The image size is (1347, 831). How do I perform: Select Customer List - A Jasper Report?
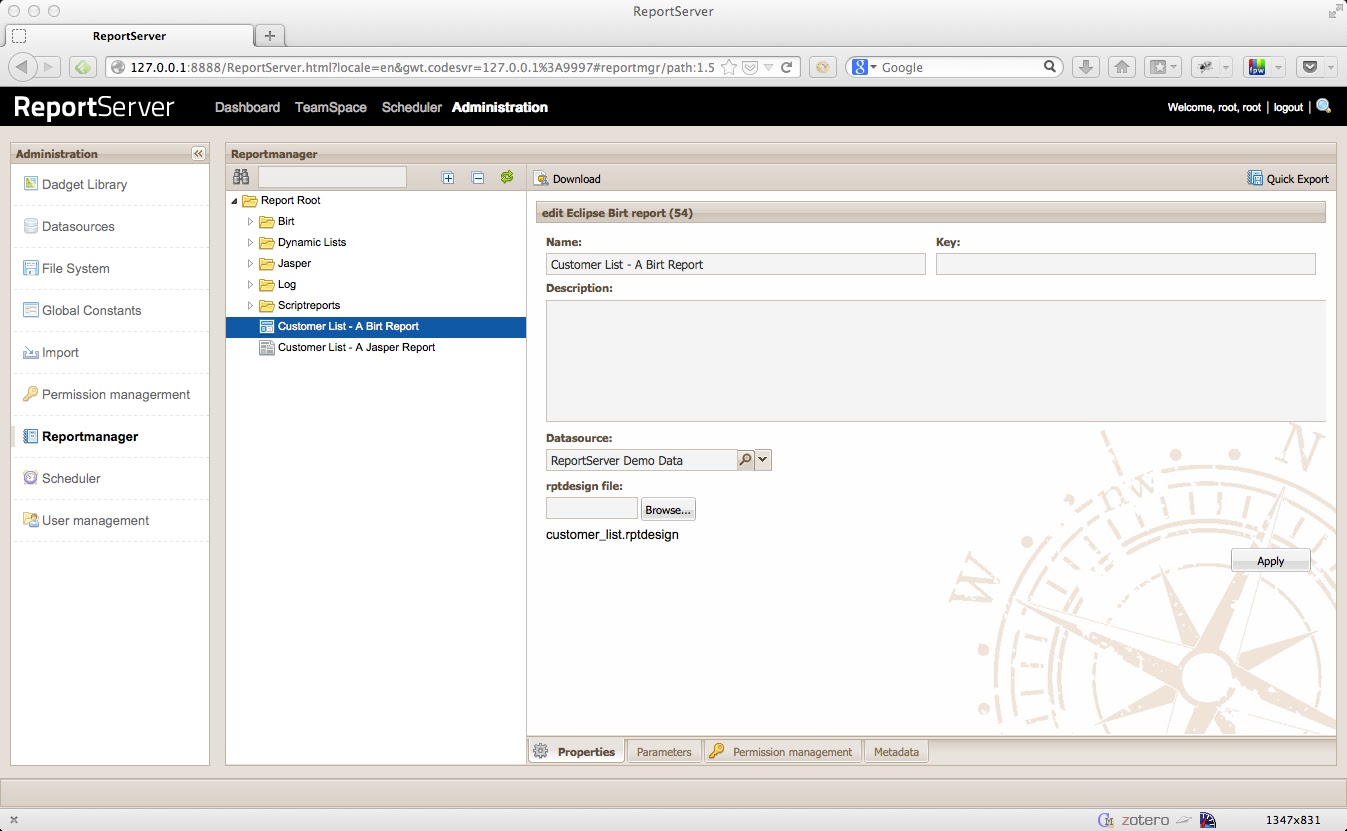356,347
